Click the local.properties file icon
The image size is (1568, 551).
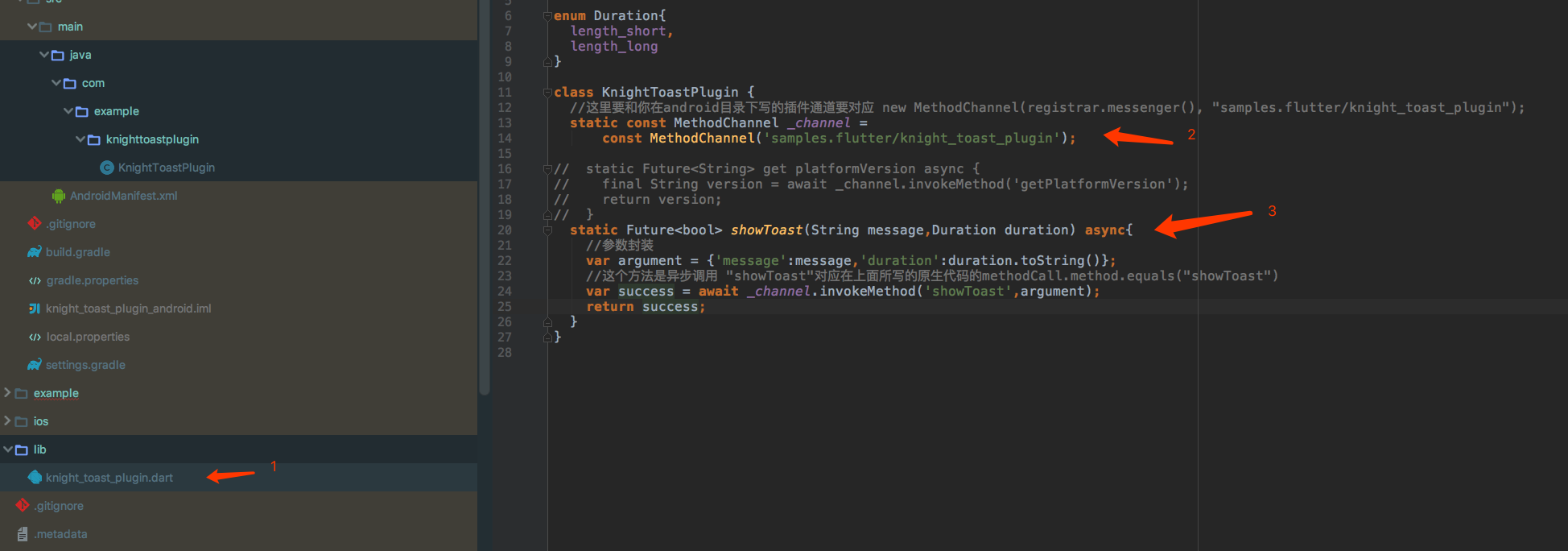tap(34, 337)
